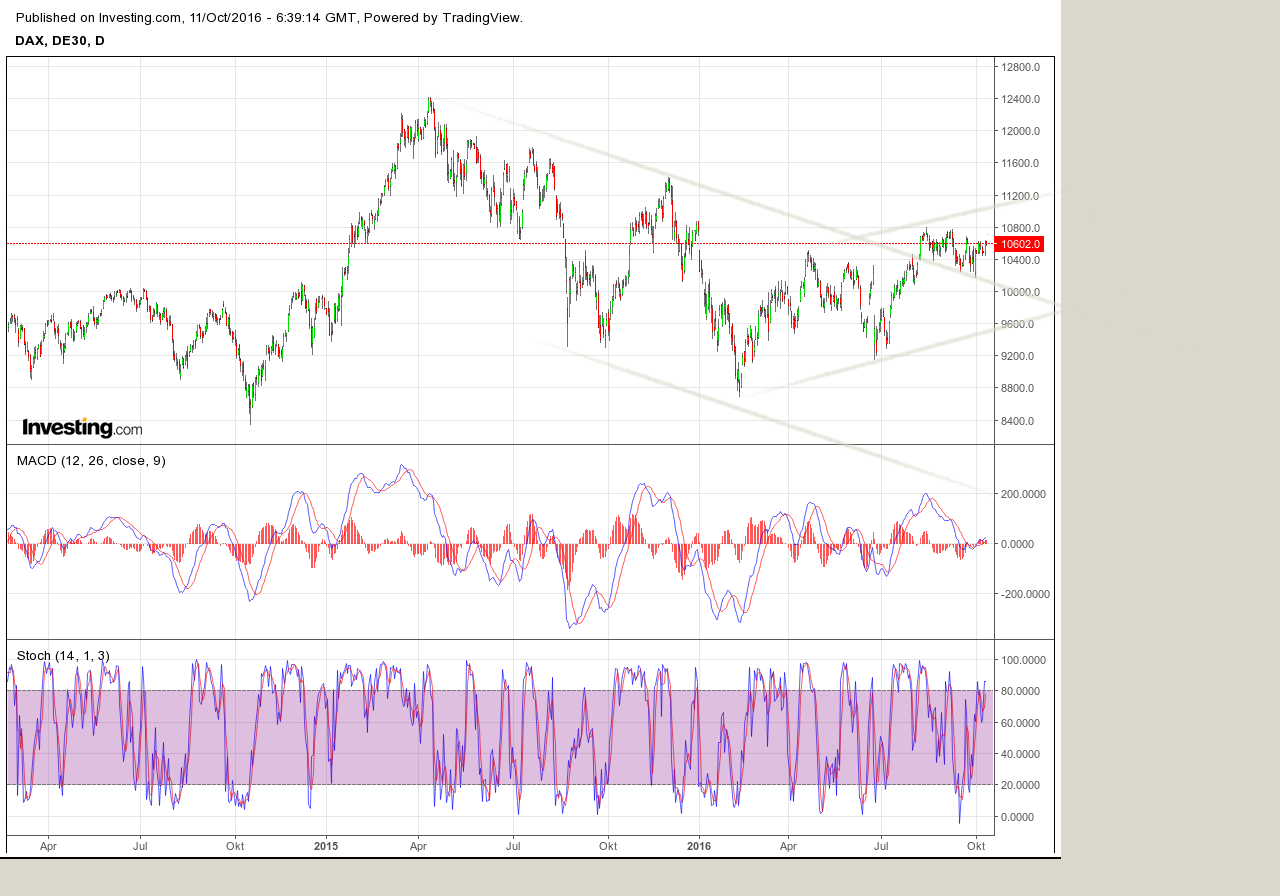Click the MACD (12, 26, close, 9) indicator label
Screen dimensions: 1280x896
pyautogui.click(x=91, y=461)
